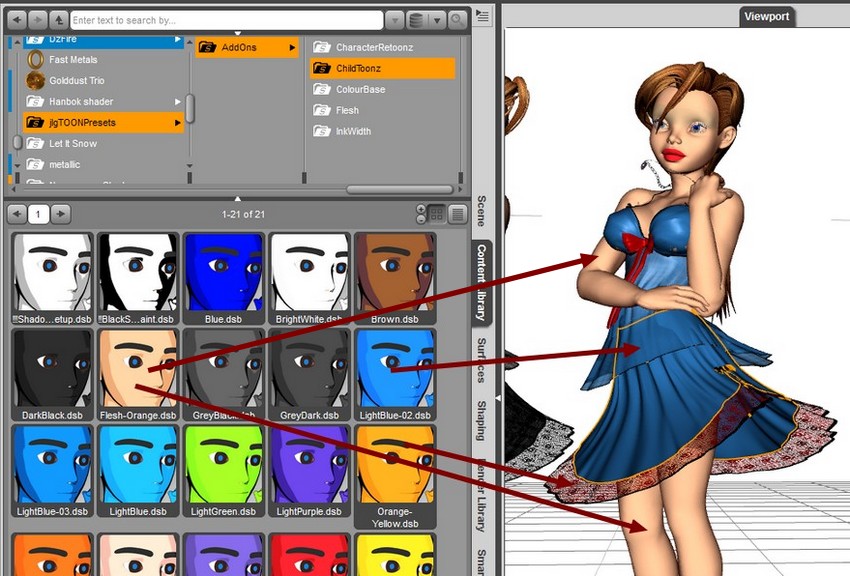Click the database search scope icon

pos(416,21)
